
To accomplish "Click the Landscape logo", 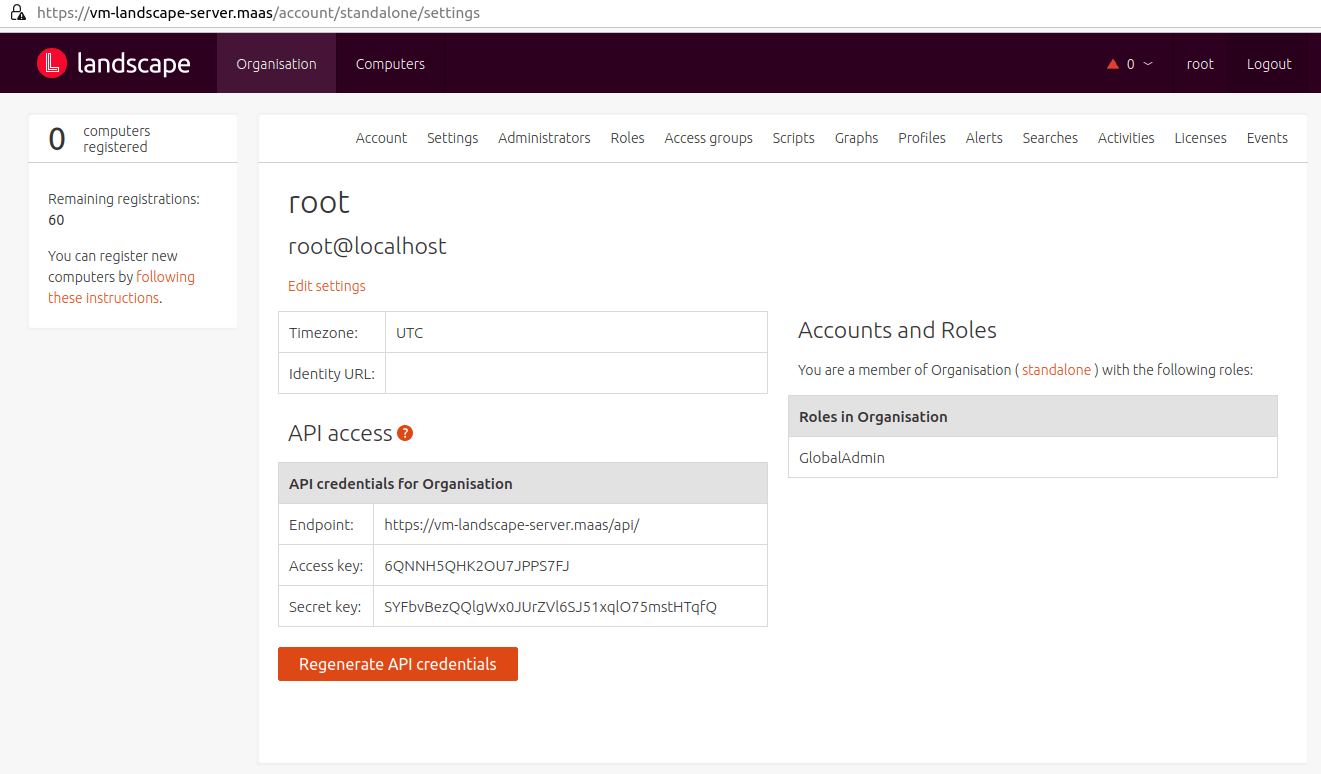I will 113,62.
